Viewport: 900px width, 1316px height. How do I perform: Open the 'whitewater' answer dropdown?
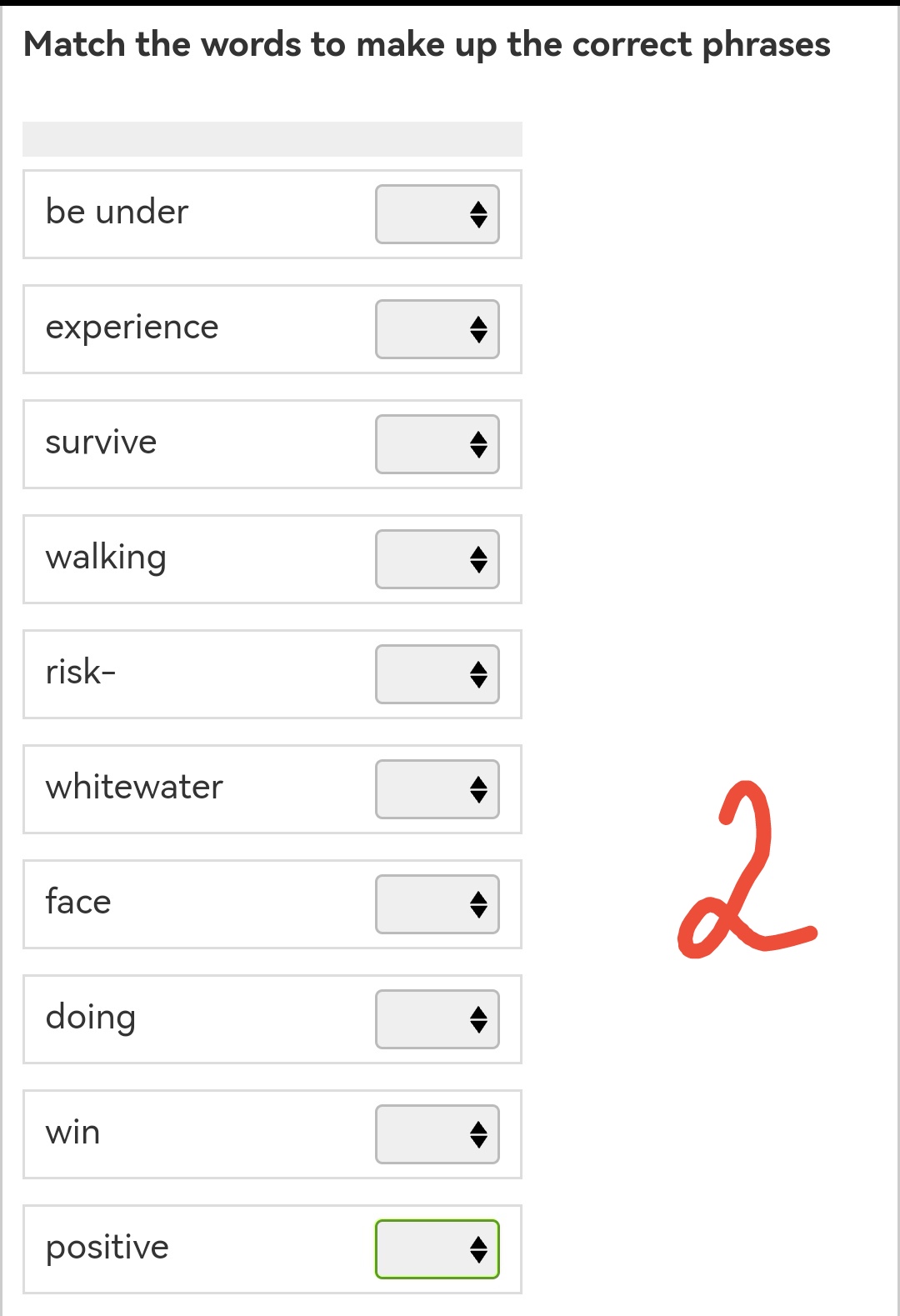[x=437, y=789]
